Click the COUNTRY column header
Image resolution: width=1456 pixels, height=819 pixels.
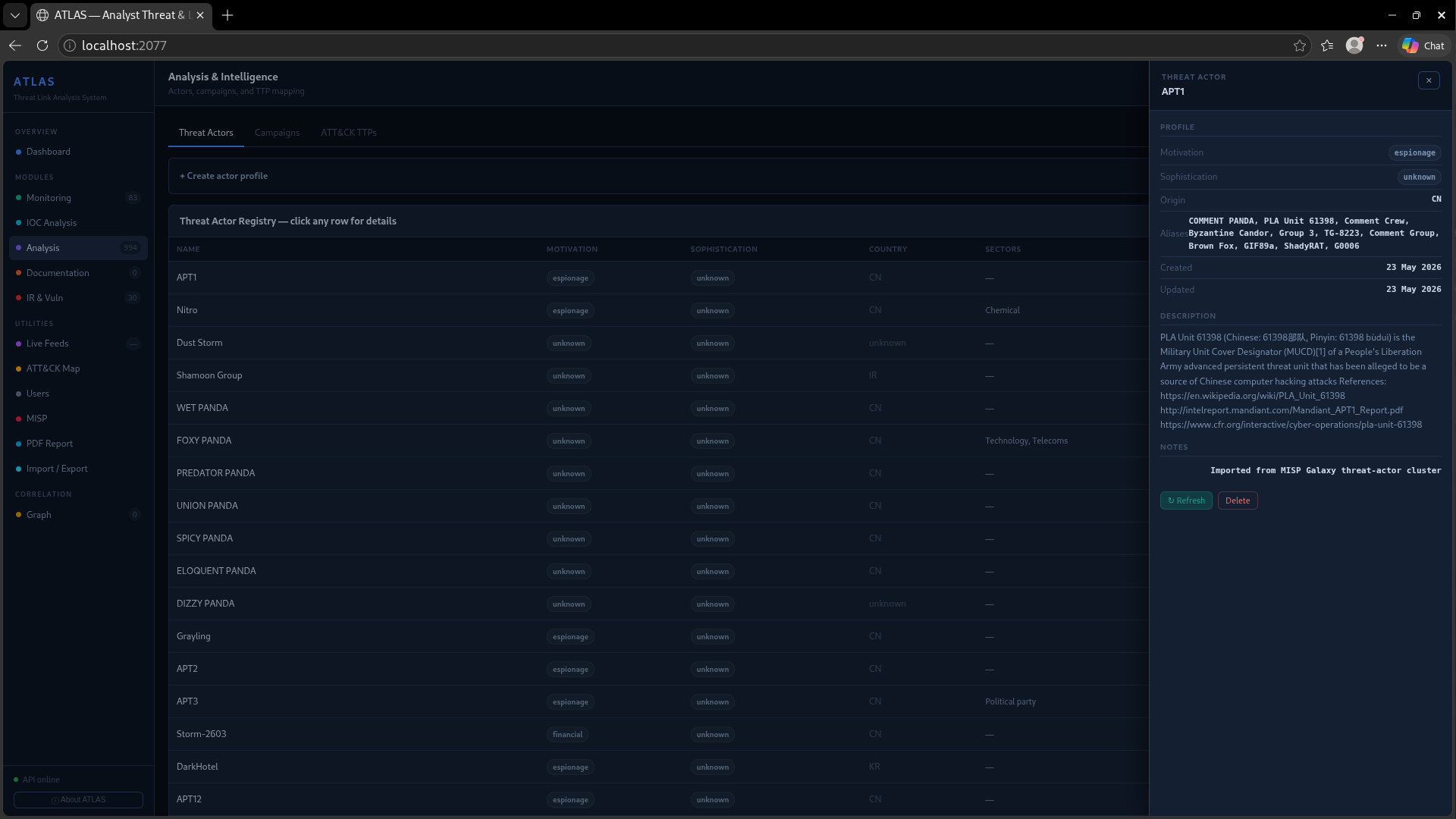click(887, 249)
